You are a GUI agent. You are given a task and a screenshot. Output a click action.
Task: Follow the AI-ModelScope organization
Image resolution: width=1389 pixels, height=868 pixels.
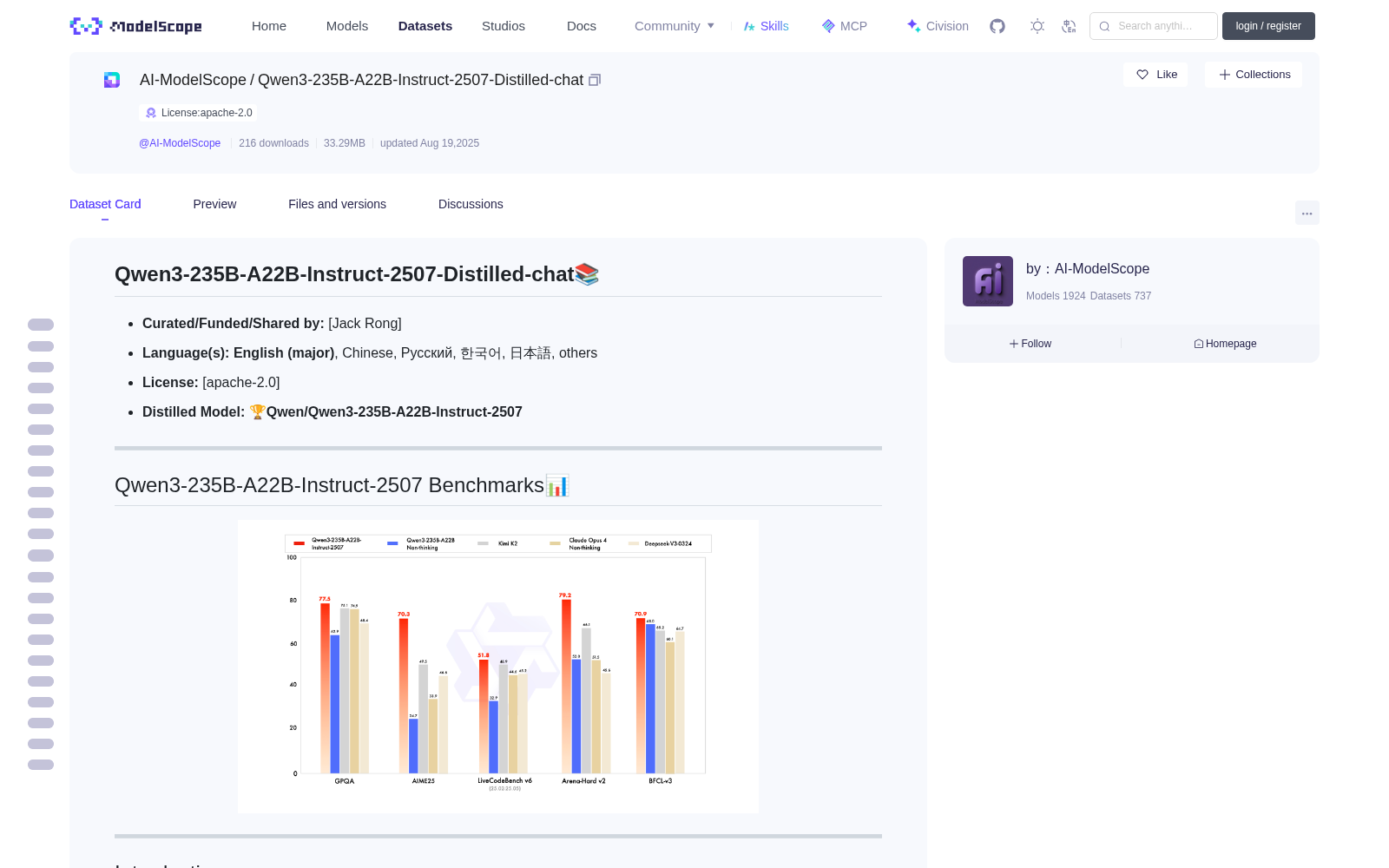[1030, 344]
